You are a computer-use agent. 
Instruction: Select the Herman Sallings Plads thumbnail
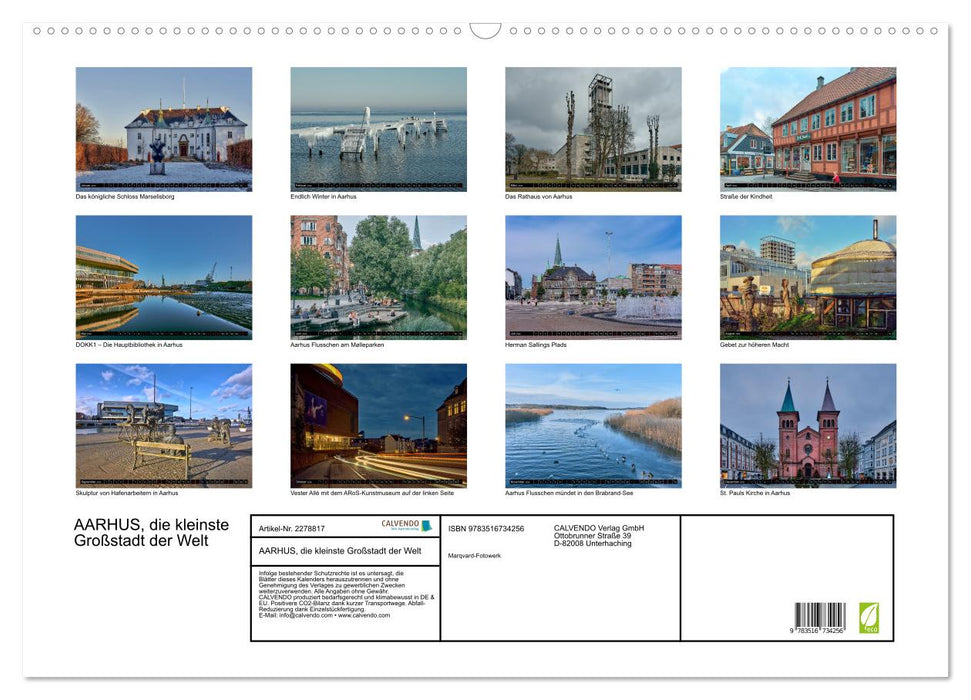coord(592,277)
